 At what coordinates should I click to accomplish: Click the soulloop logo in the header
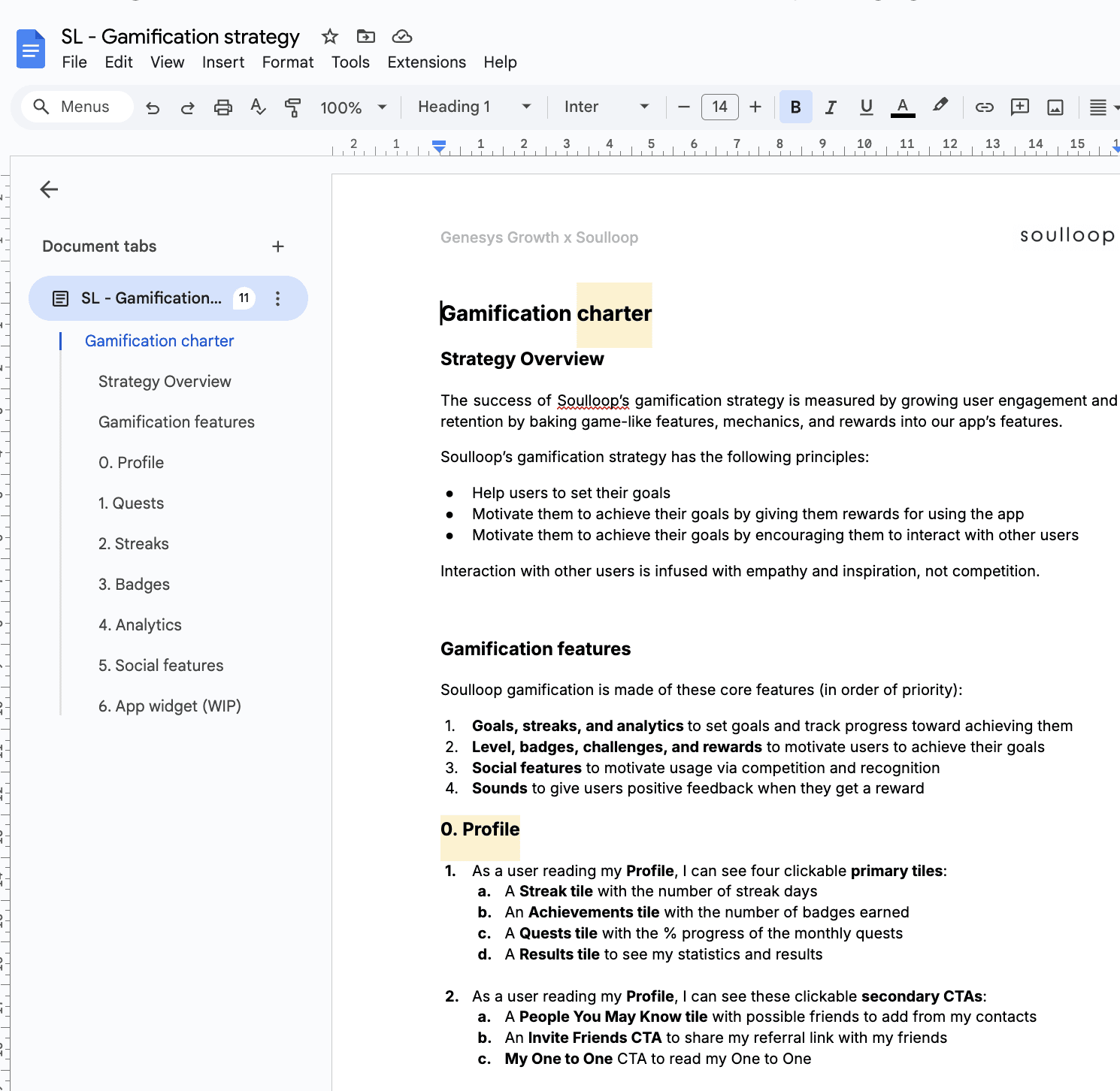1067,235
